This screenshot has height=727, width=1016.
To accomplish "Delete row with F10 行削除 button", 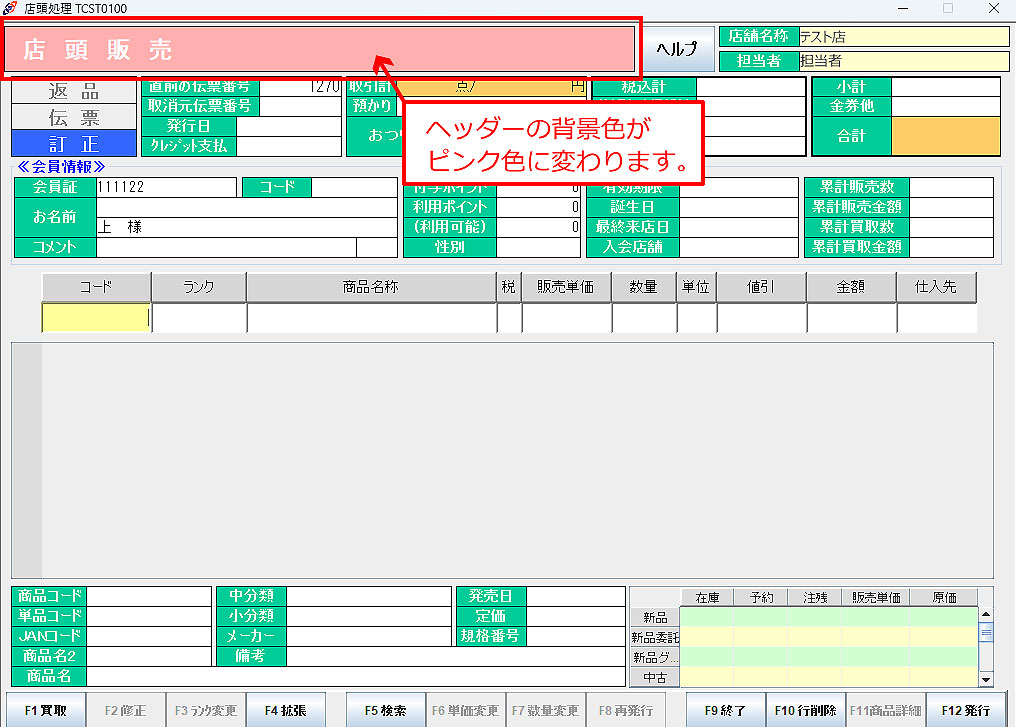I will coord(805,710).
